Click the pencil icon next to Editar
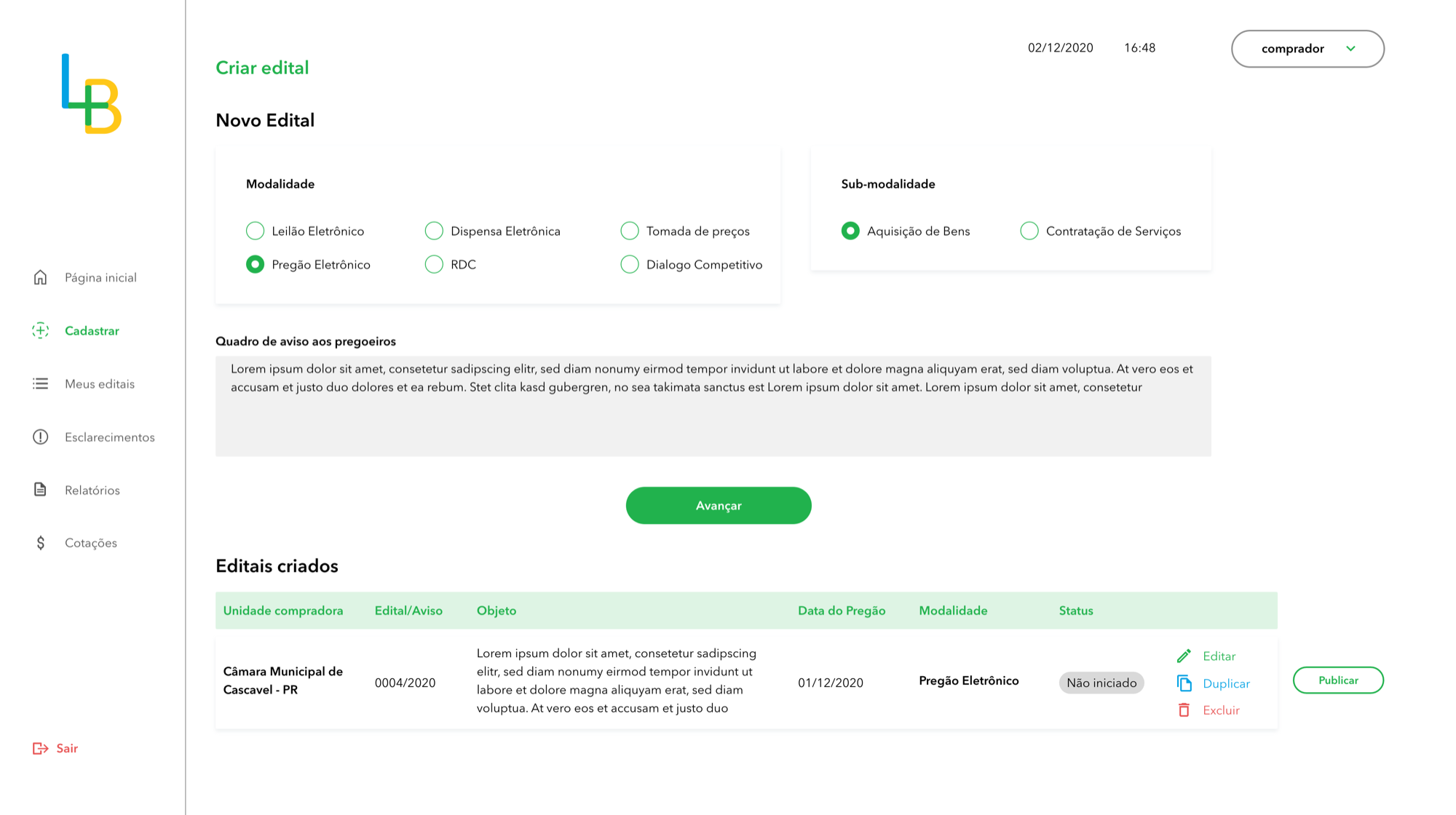The height and width of the screenshot is (815, 1456). pos(1184,656)
